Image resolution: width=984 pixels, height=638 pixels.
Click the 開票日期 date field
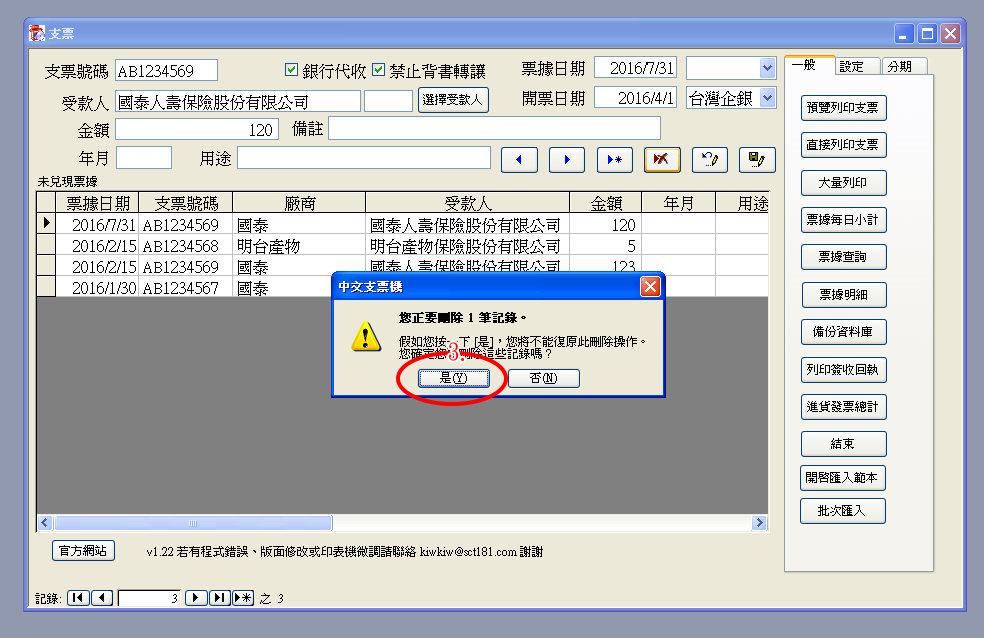click(635, 98)
